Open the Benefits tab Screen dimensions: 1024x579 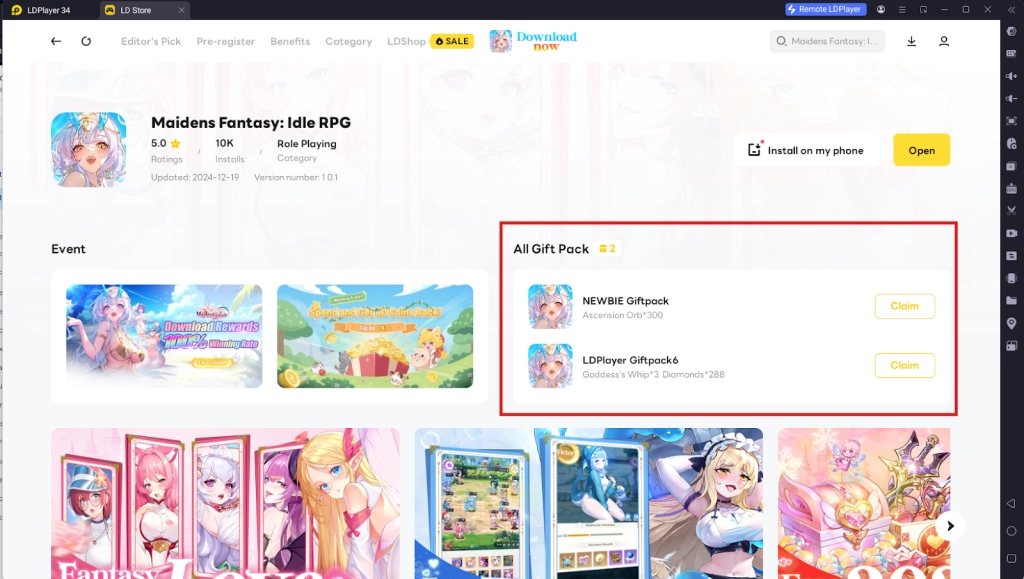(x=290, y=41)
